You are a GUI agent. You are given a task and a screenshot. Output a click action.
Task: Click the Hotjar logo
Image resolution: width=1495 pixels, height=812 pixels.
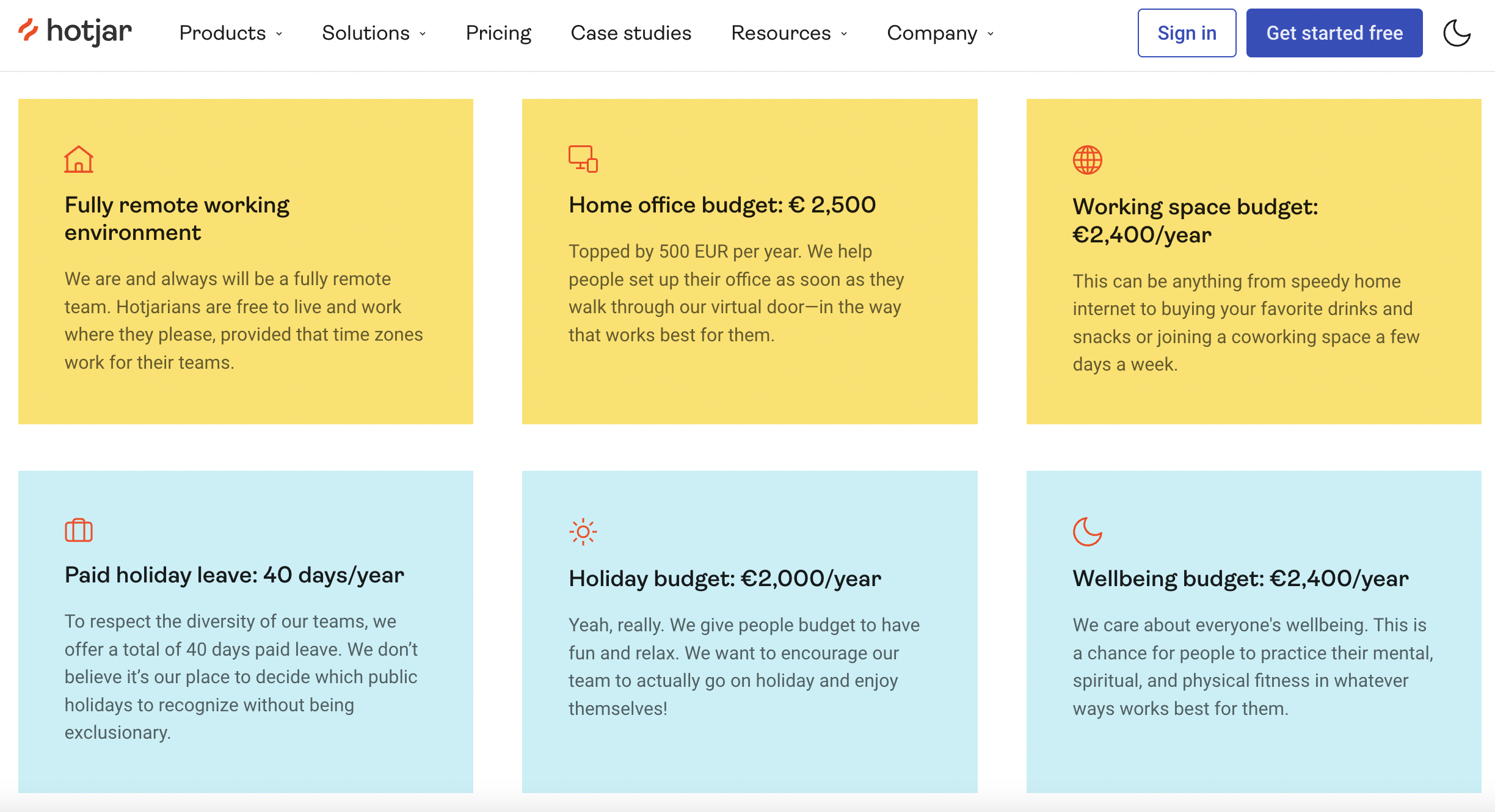click(75, 32)
